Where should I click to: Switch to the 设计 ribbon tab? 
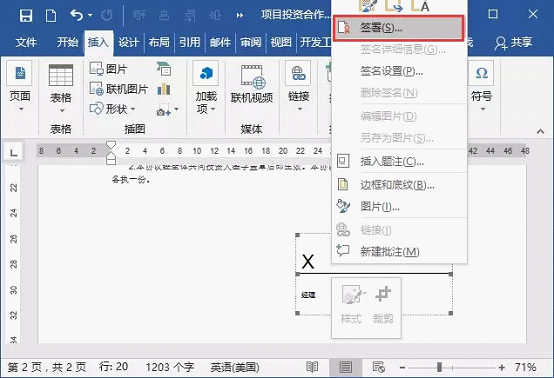[128, 42]
